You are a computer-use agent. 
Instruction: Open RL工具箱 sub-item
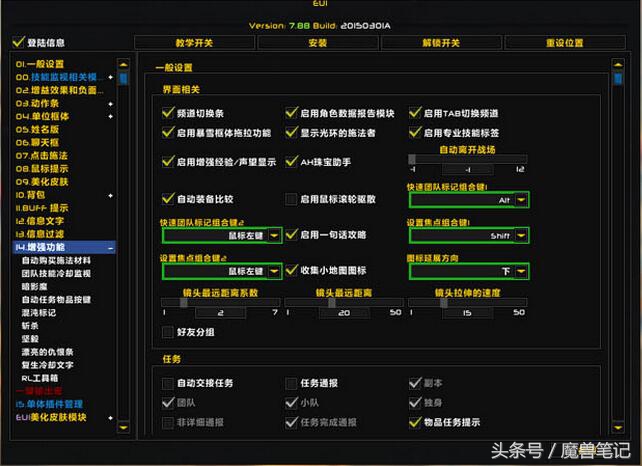[x=40, y=378]
